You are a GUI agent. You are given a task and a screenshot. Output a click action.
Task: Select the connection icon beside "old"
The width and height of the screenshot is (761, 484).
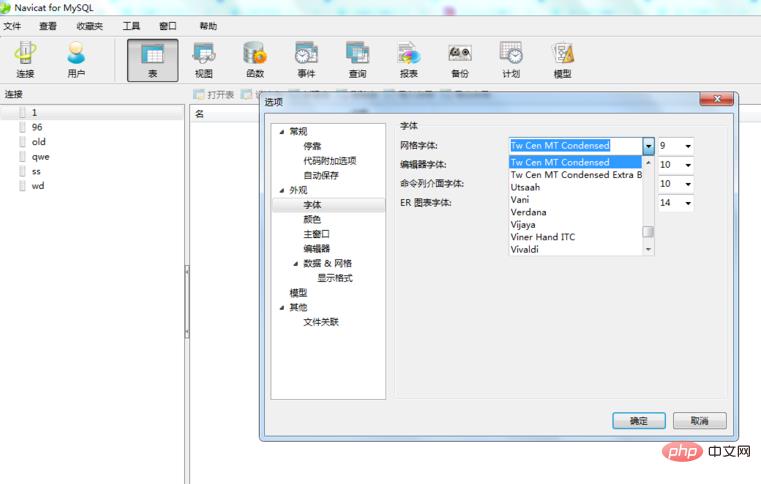click(22, 142)
